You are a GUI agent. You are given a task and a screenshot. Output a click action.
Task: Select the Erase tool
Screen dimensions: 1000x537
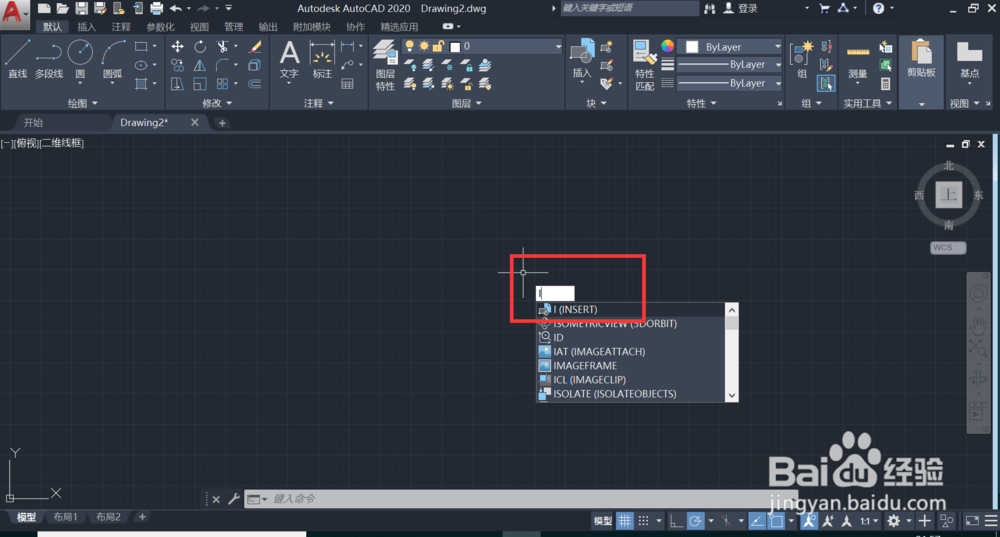[255, 47]
